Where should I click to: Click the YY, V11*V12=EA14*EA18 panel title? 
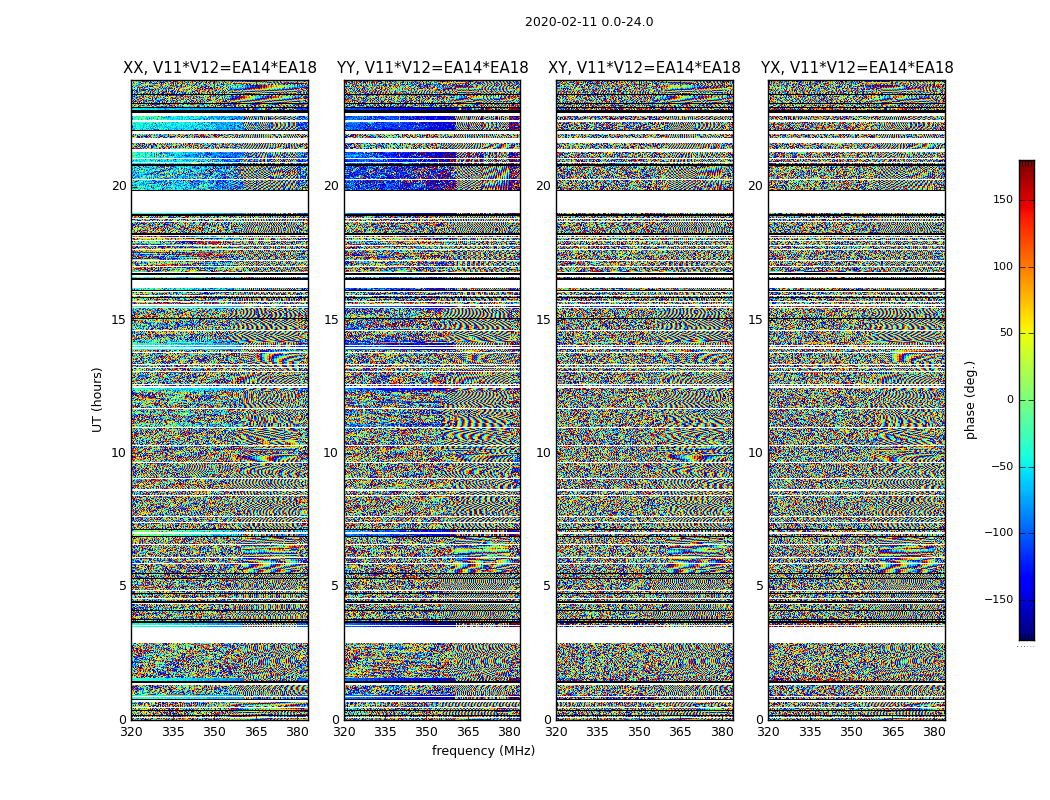click(x=433, y=68)
